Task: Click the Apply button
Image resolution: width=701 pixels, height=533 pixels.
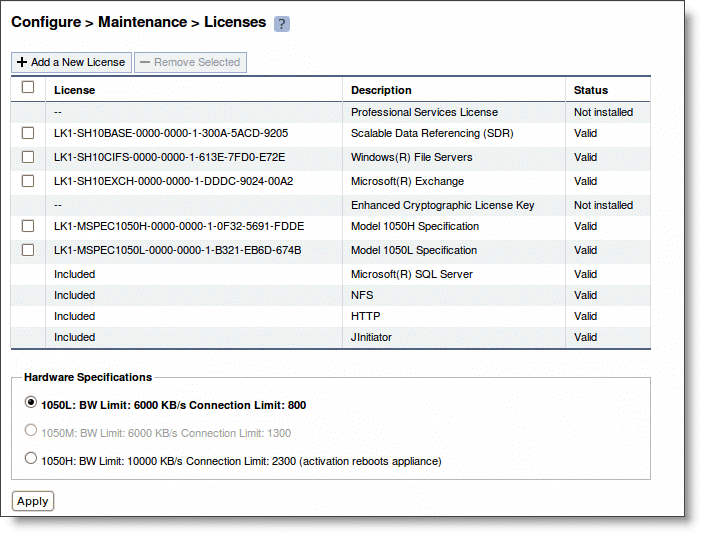Action: (33, 501)
